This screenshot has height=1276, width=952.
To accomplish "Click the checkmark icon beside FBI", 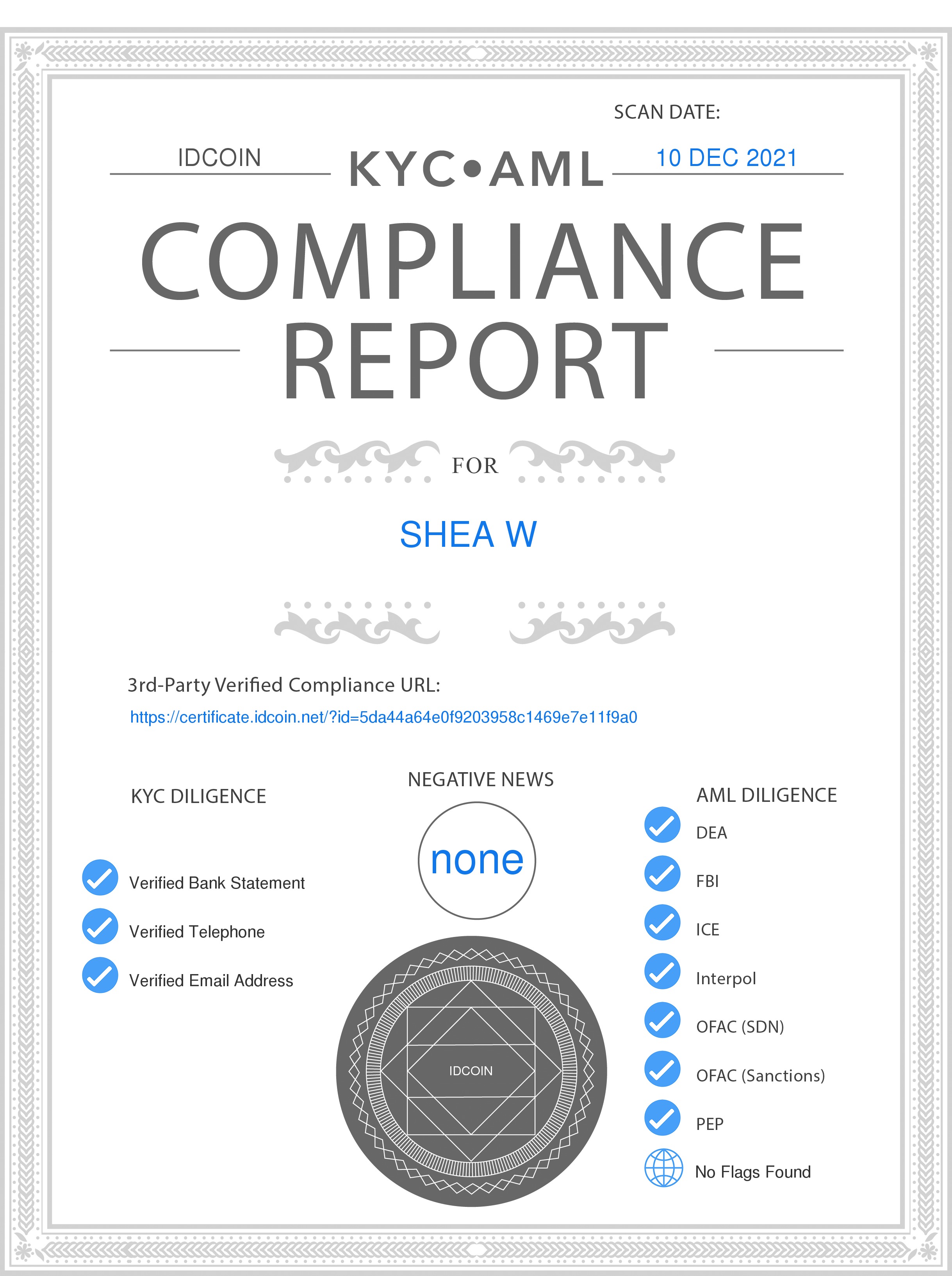I will pos(662,874).
